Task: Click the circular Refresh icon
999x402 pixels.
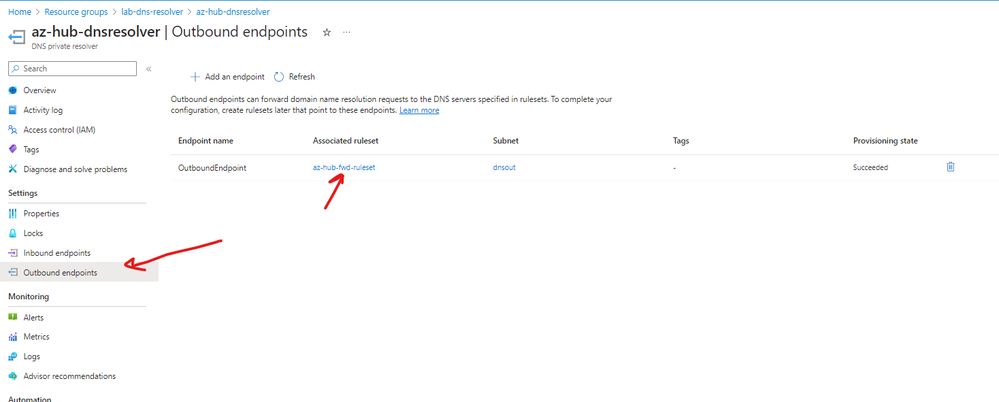Action: 279,77
